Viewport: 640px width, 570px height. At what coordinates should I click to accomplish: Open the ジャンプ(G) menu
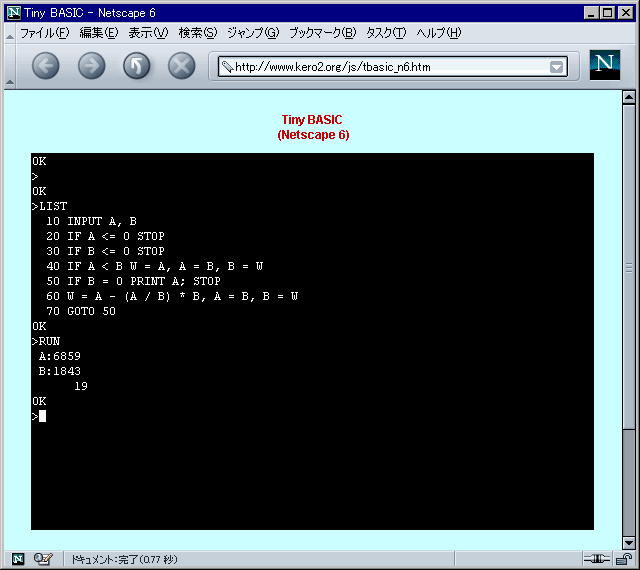[x=253, y=33]
